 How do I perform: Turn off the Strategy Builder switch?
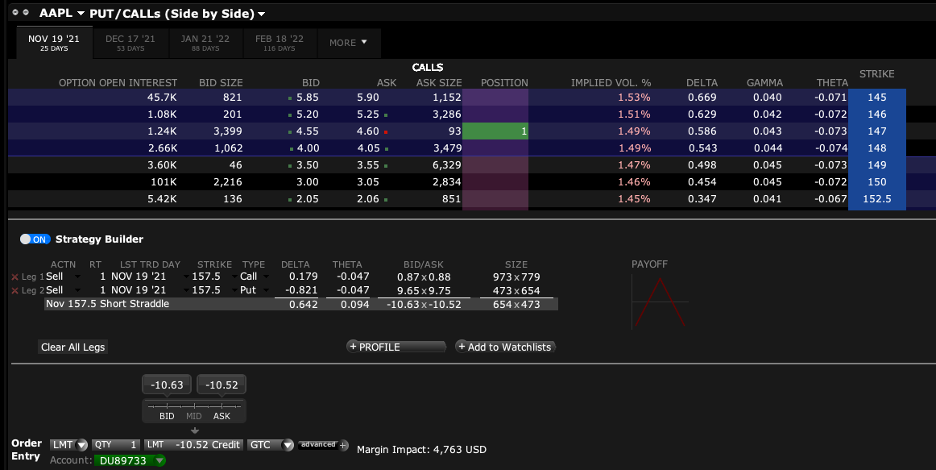(35, 239)
